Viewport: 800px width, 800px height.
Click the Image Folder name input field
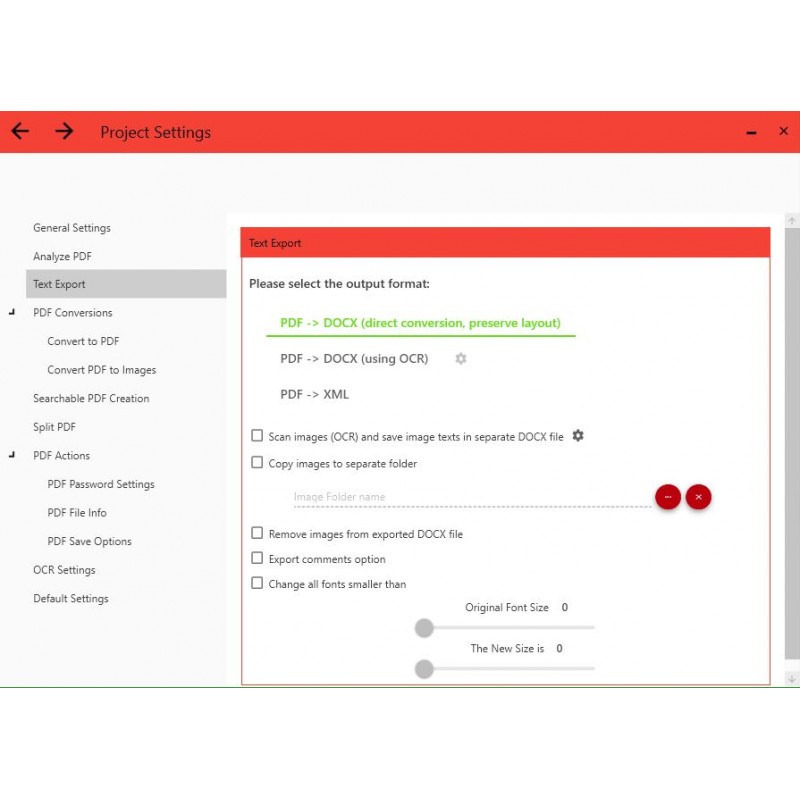click(470, 497)
